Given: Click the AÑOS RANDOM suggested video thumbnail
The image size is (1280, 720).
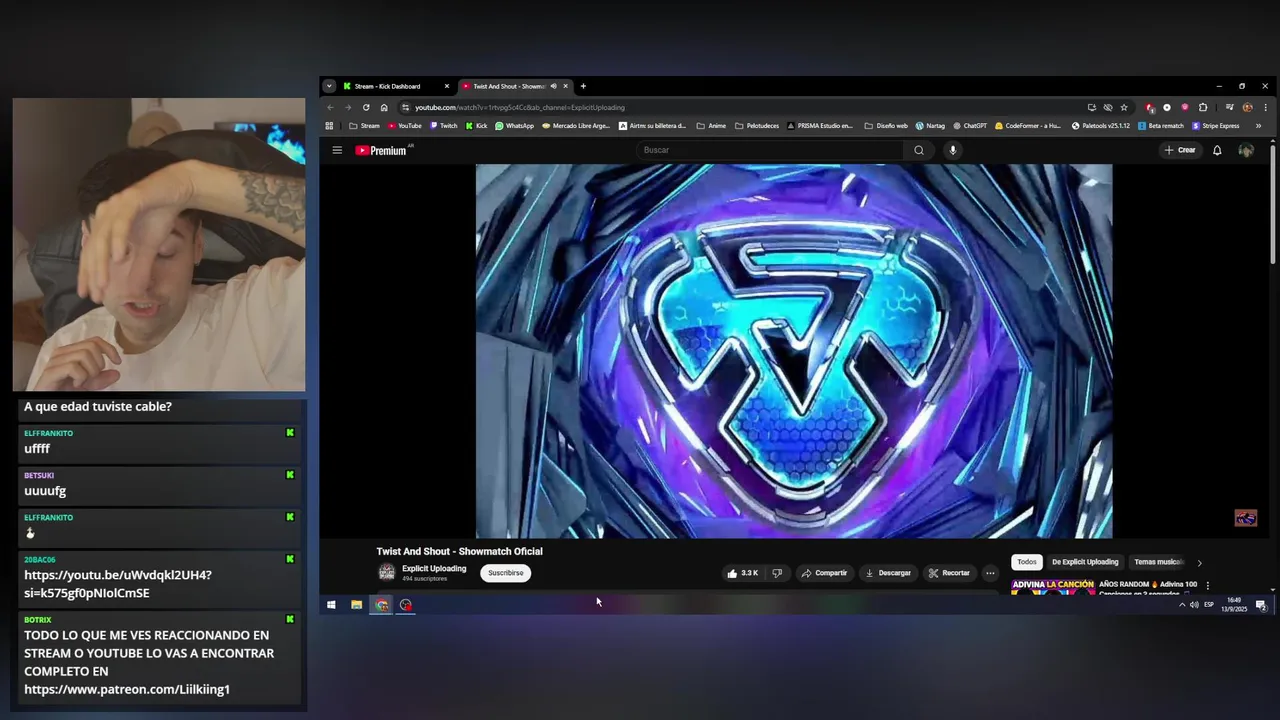Looking at the screenshot, I should click(1053, 587).
